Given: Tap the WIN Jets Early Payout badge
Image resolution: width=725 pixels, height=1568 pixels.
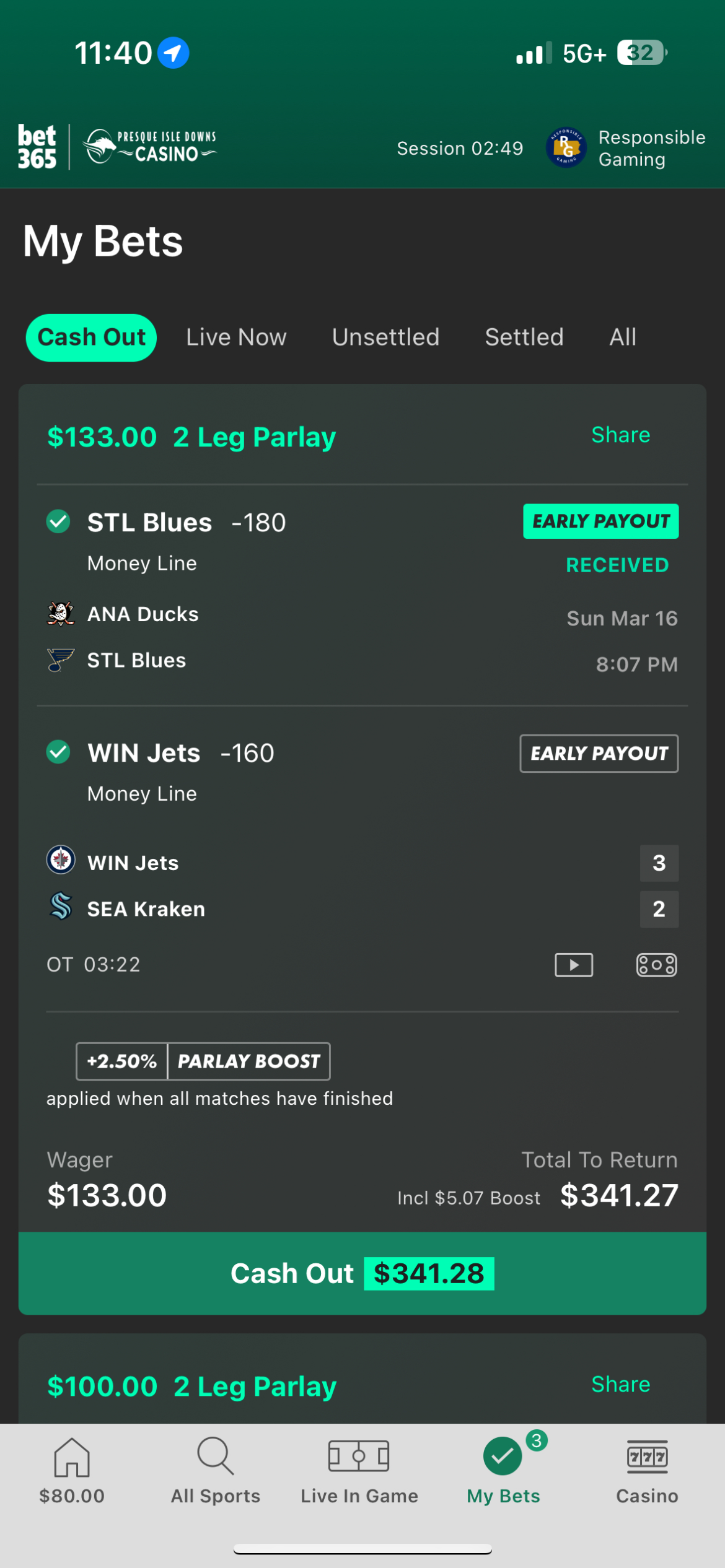Looking at the screenshot, I should tap(599, 754).
